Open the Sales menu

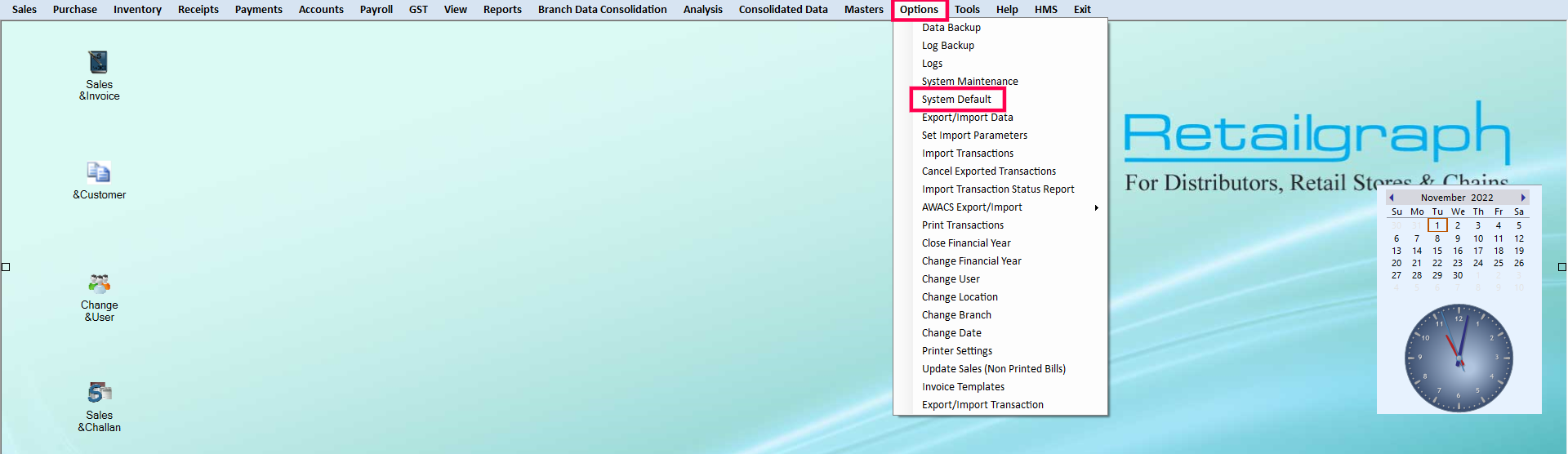[x=24, y=10]
